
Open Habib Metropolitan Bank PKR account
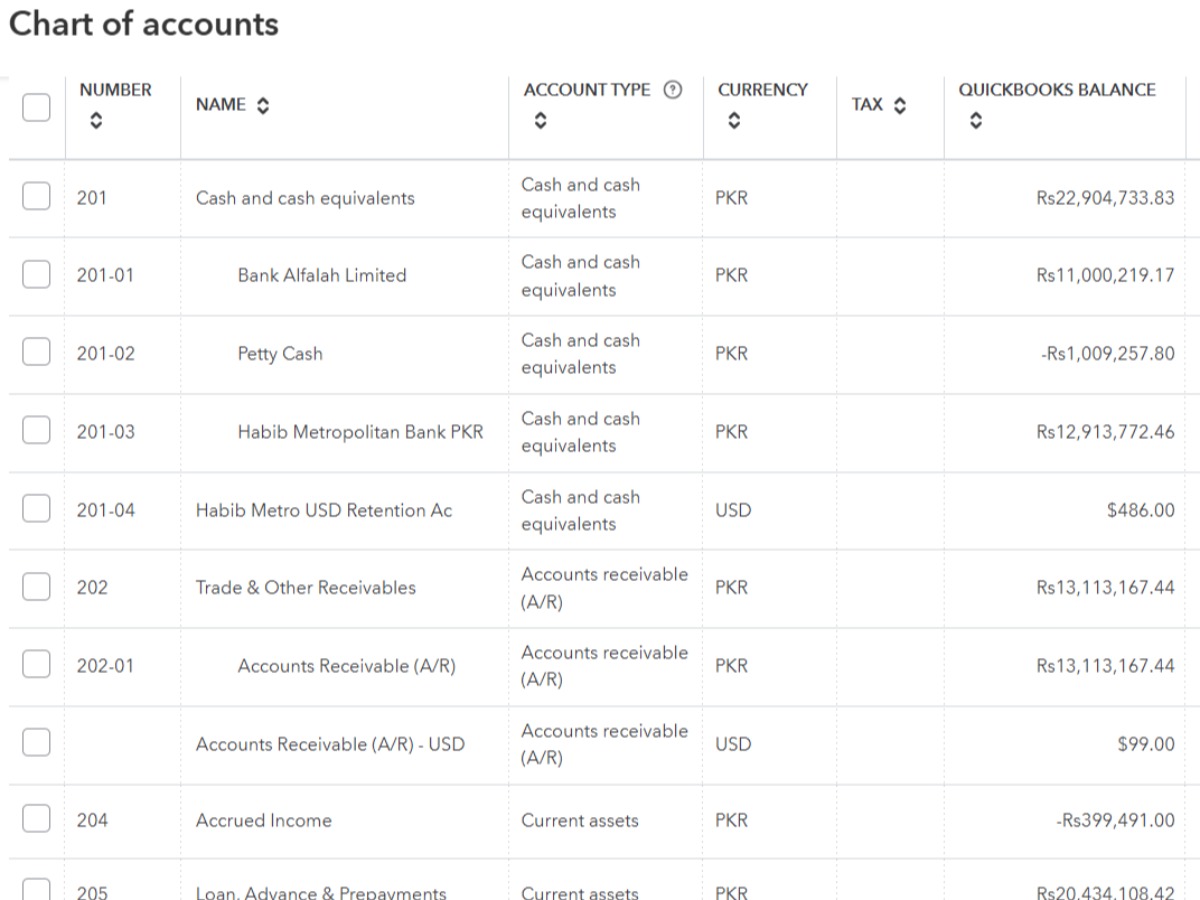(360, 432)
